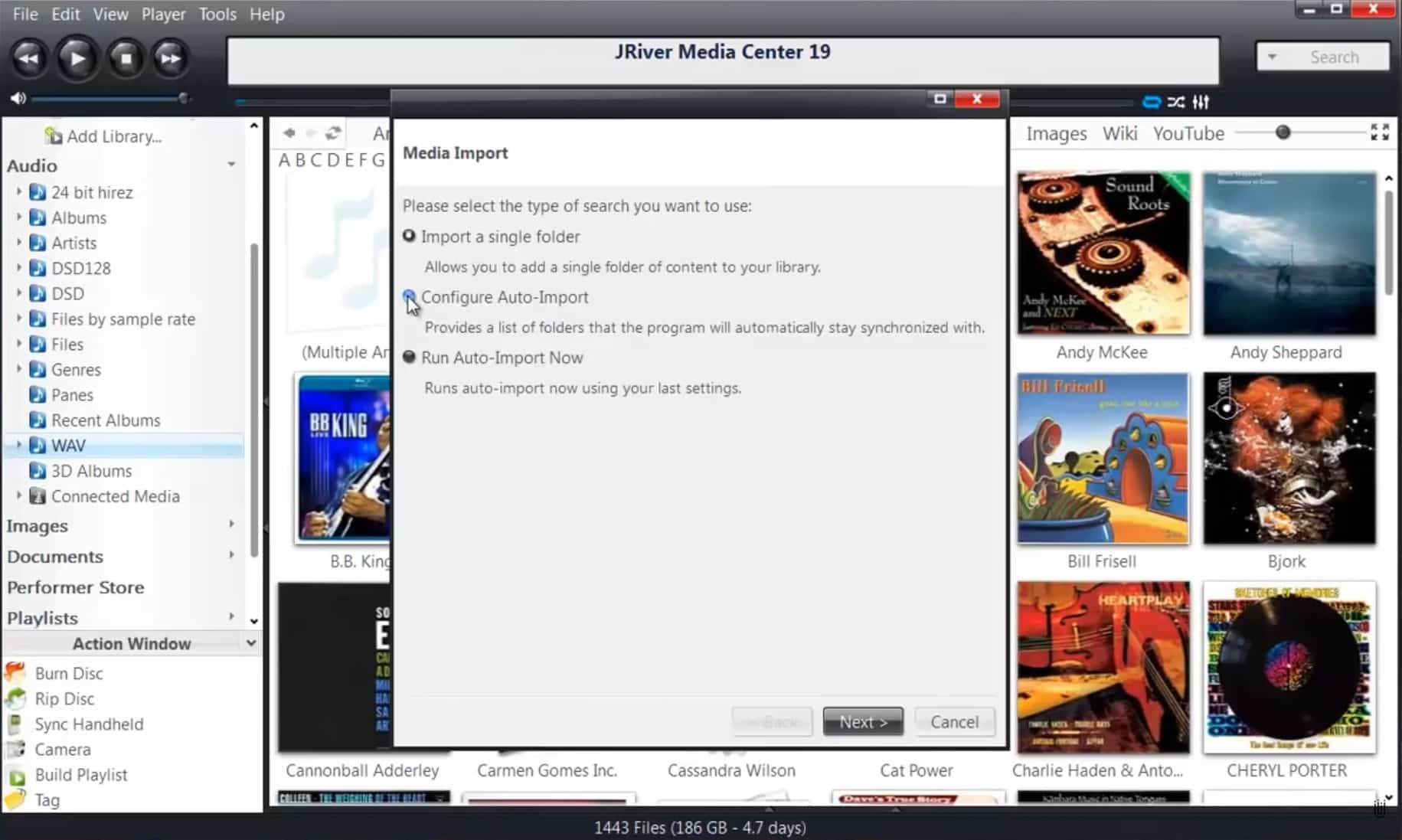Select the Burn Disc icon

coord(15,672)
